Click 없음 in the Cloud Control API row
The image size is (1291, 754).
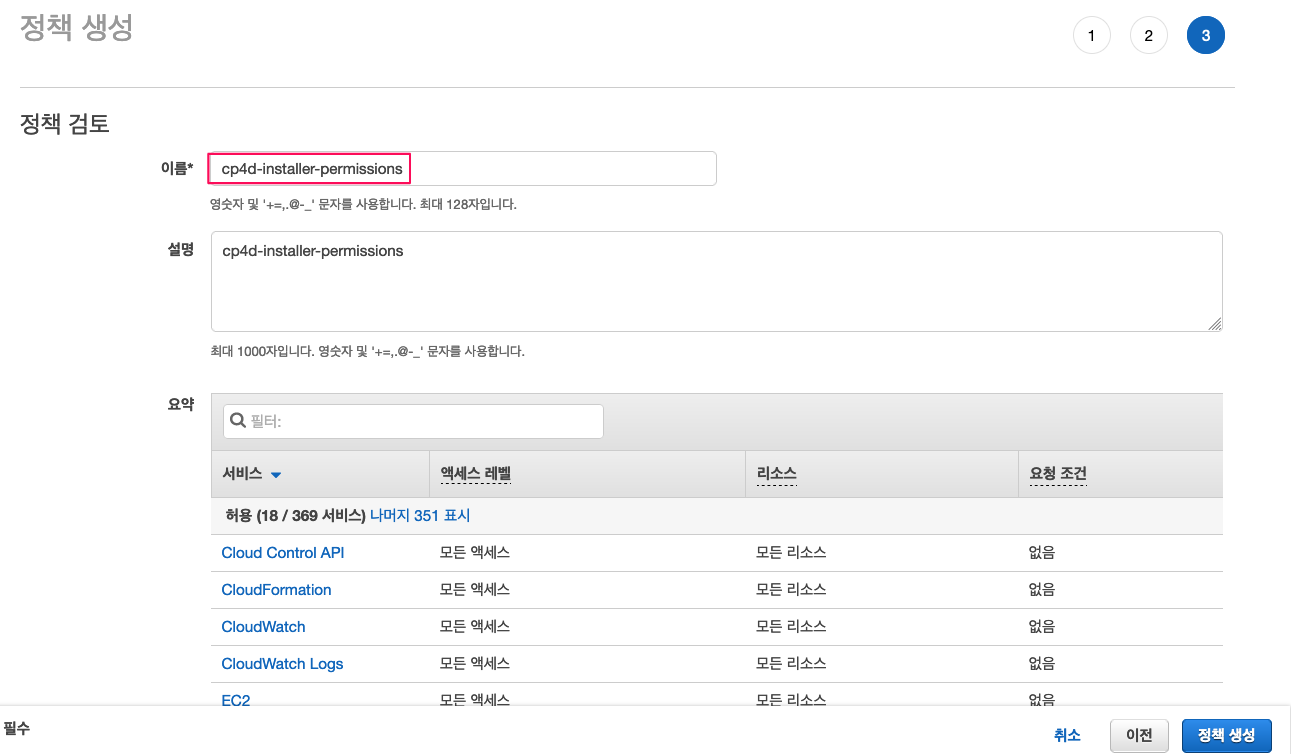coord(1042,553)
